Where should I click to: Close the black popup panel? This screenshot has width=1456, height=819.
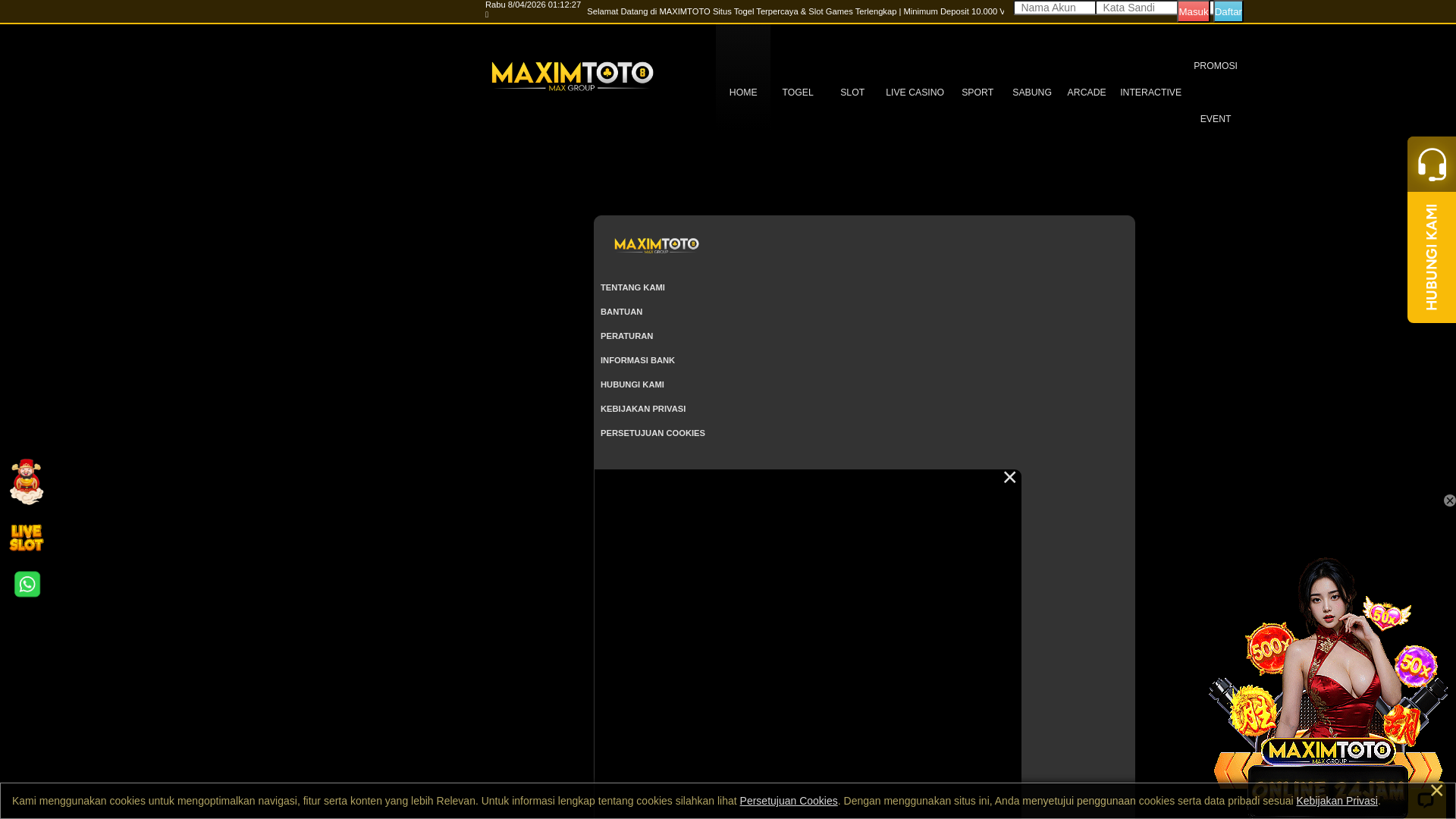[x=1009, y=477]
